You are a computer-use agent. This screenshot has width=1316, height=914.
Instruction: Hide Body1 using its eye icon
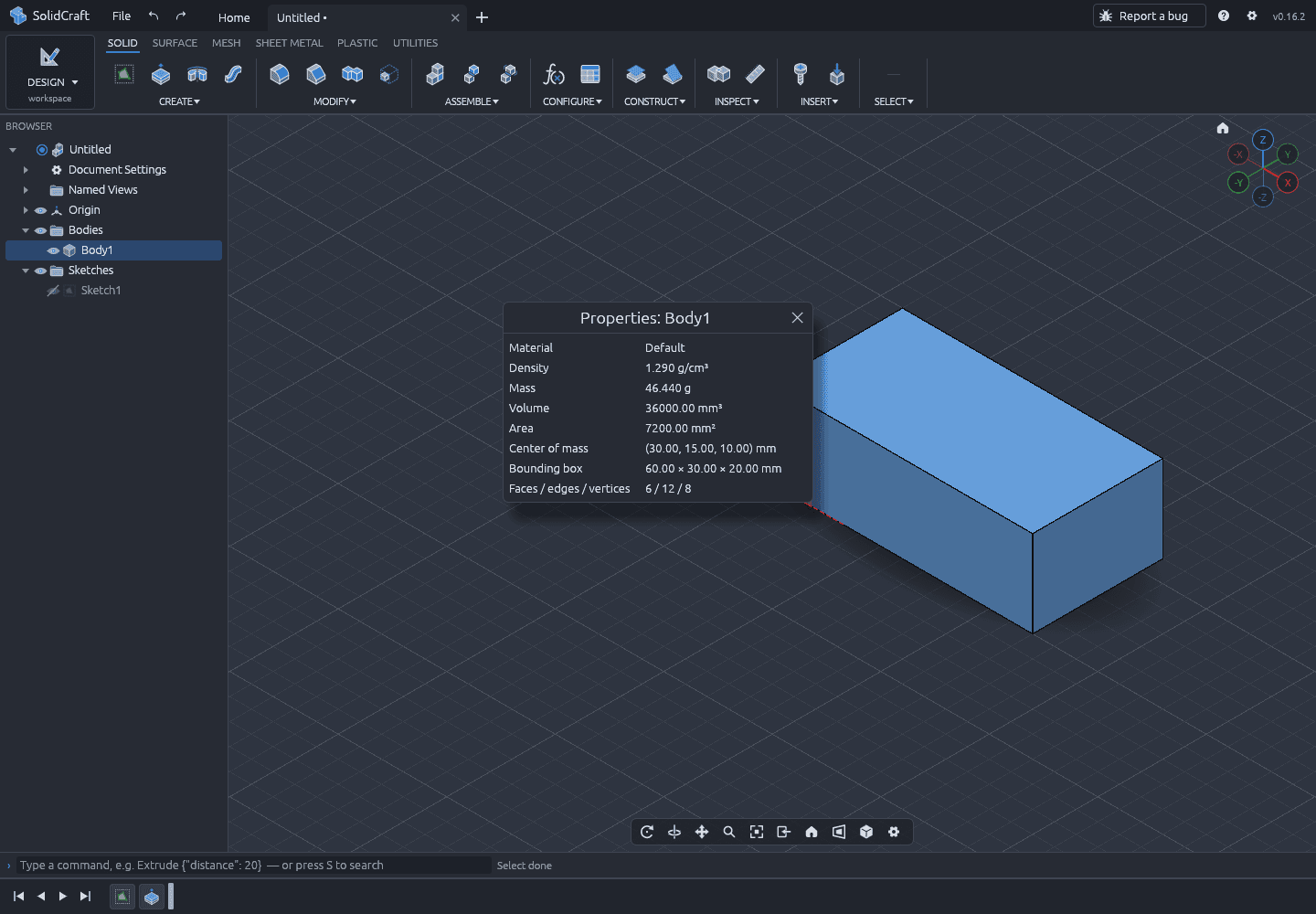click(53, 250)
